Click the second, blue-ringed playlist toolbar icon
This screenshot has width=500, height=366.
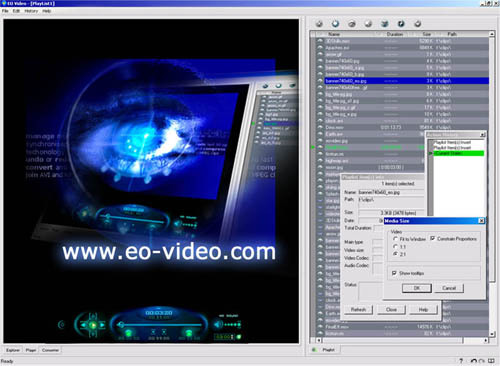(x=335, y=24)
